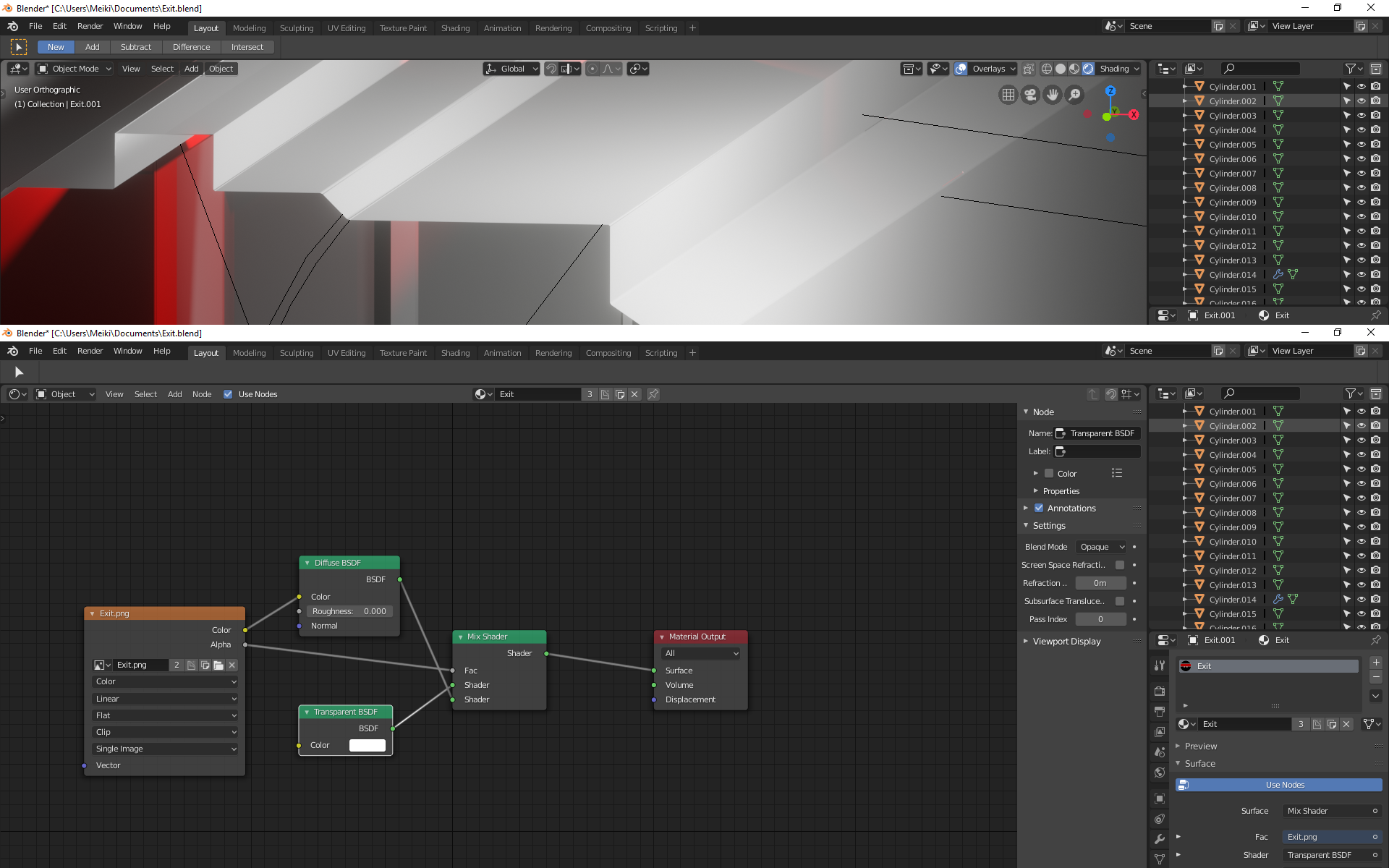Open the Clip extension dropdown in the Exit.png node
The width and height of the screenshot is (1389, 868).
pos(166,732)
